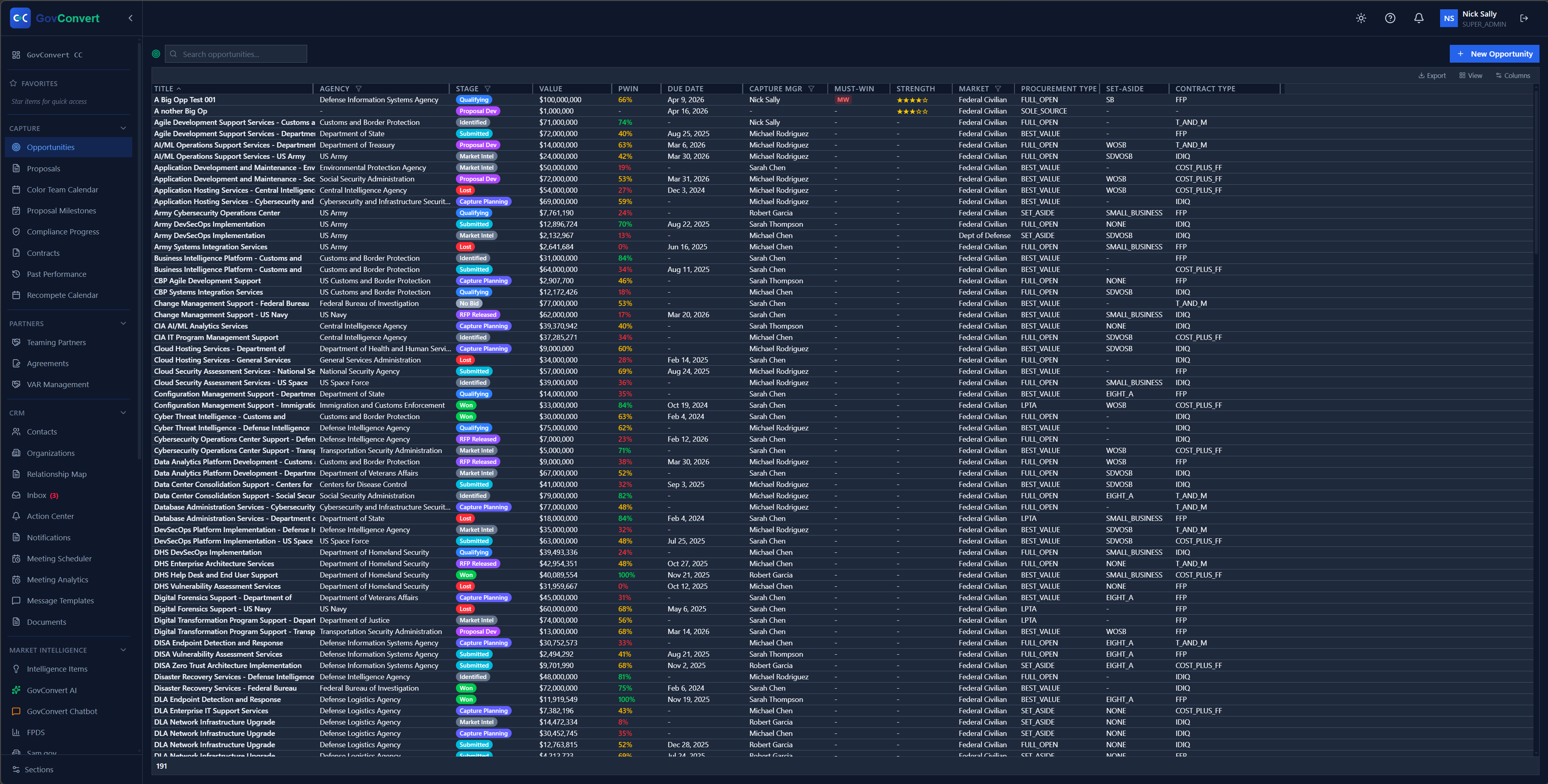Click the green status circle icon
The image size is (1548, 784).
(156, 54)
